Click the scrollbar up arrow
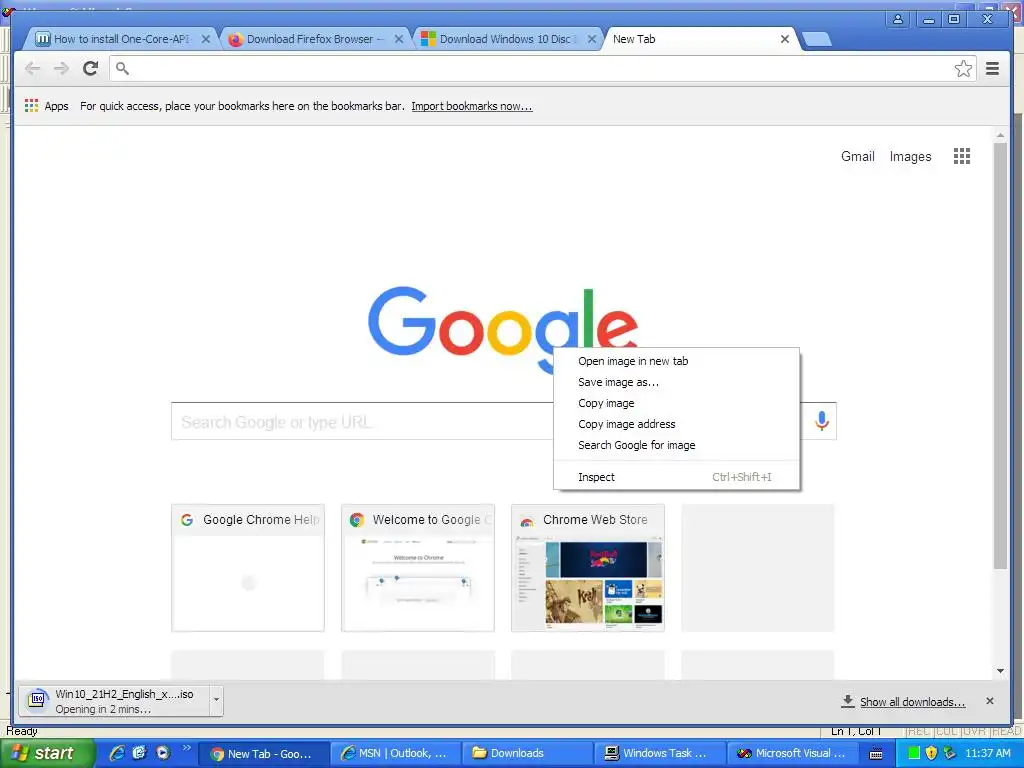The width and height of the screenshot is (1024, 768). point(1000,136)
